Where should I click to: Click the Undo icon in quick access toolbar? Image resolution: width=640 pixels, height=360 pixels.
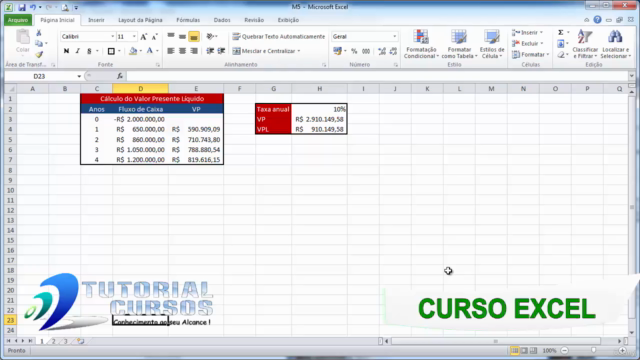(x=33, y=7)
